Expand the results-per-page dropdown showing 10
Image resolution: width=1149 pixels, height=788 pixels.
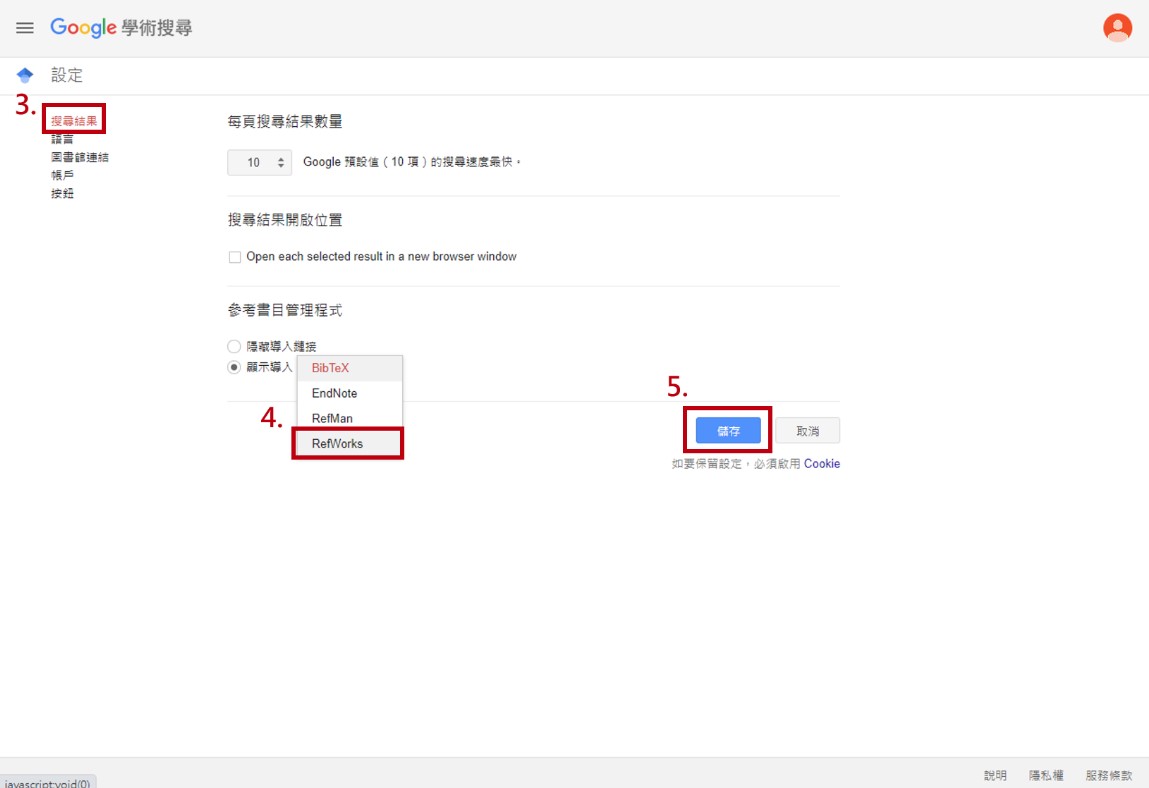point(259,162)
